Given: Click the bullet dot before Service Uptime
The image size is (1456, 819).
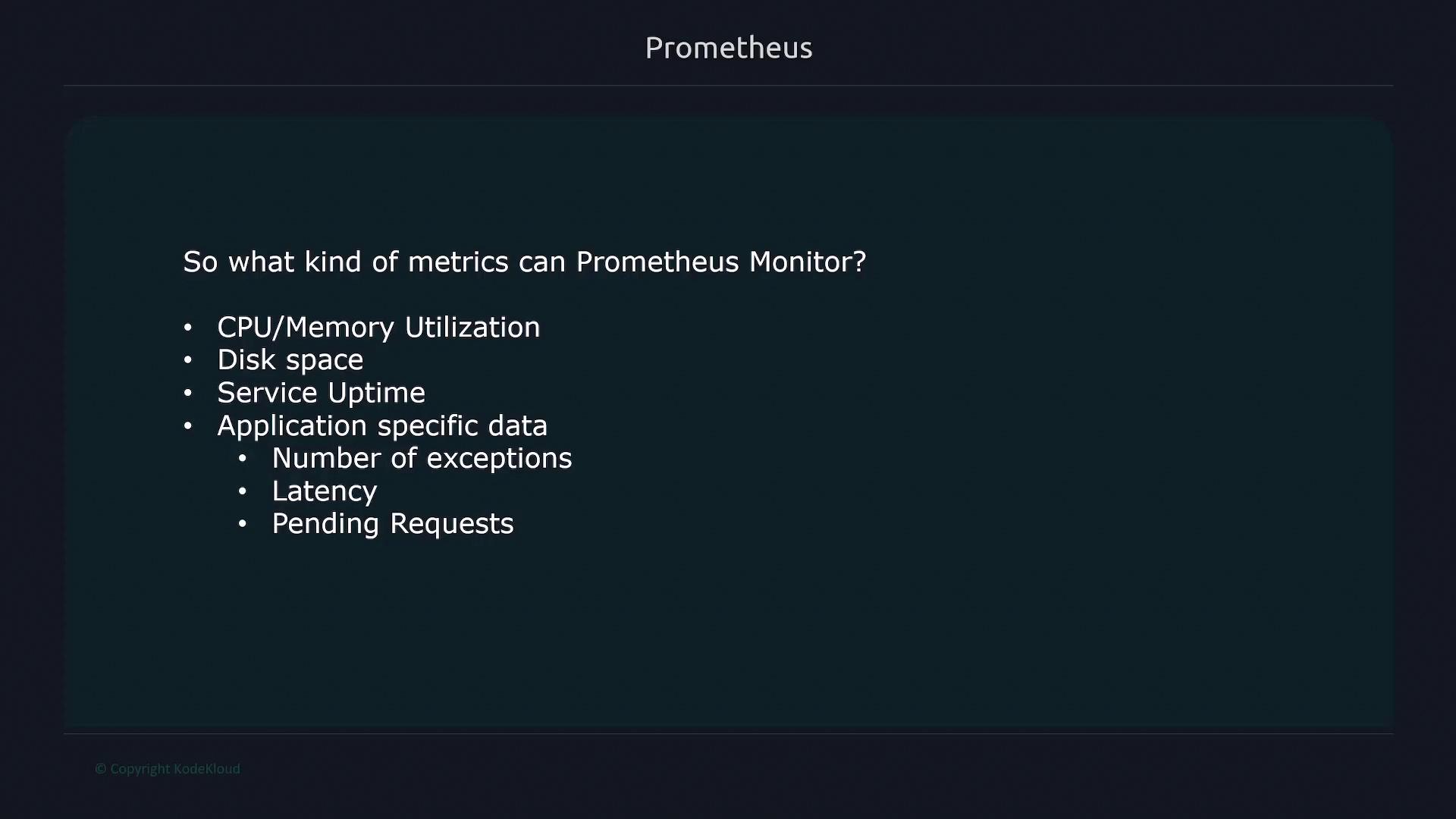Looking at the screenshot, I should 188,393.
